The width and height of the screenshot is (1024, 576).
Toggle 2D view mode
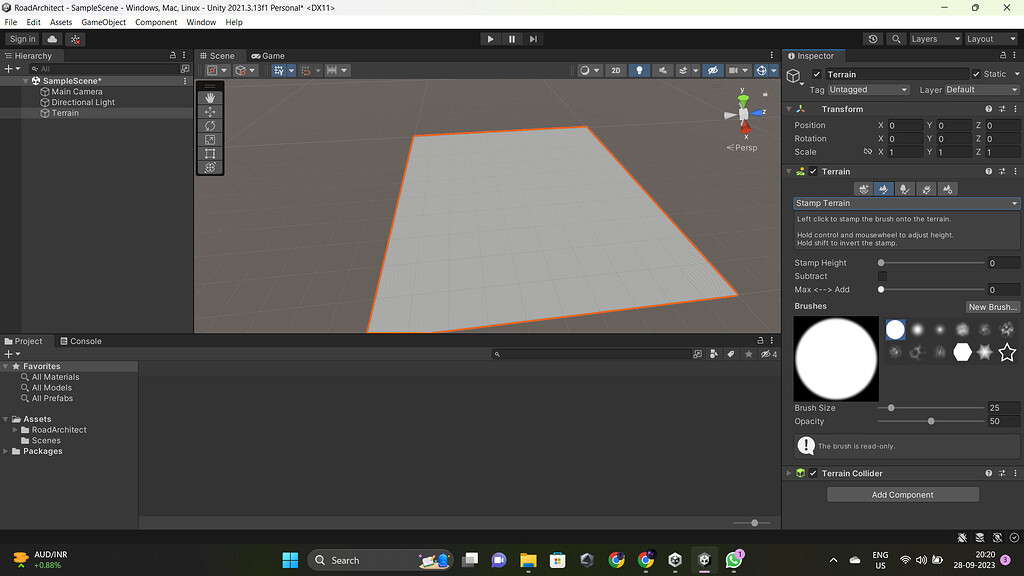click(x=615, y=70)
